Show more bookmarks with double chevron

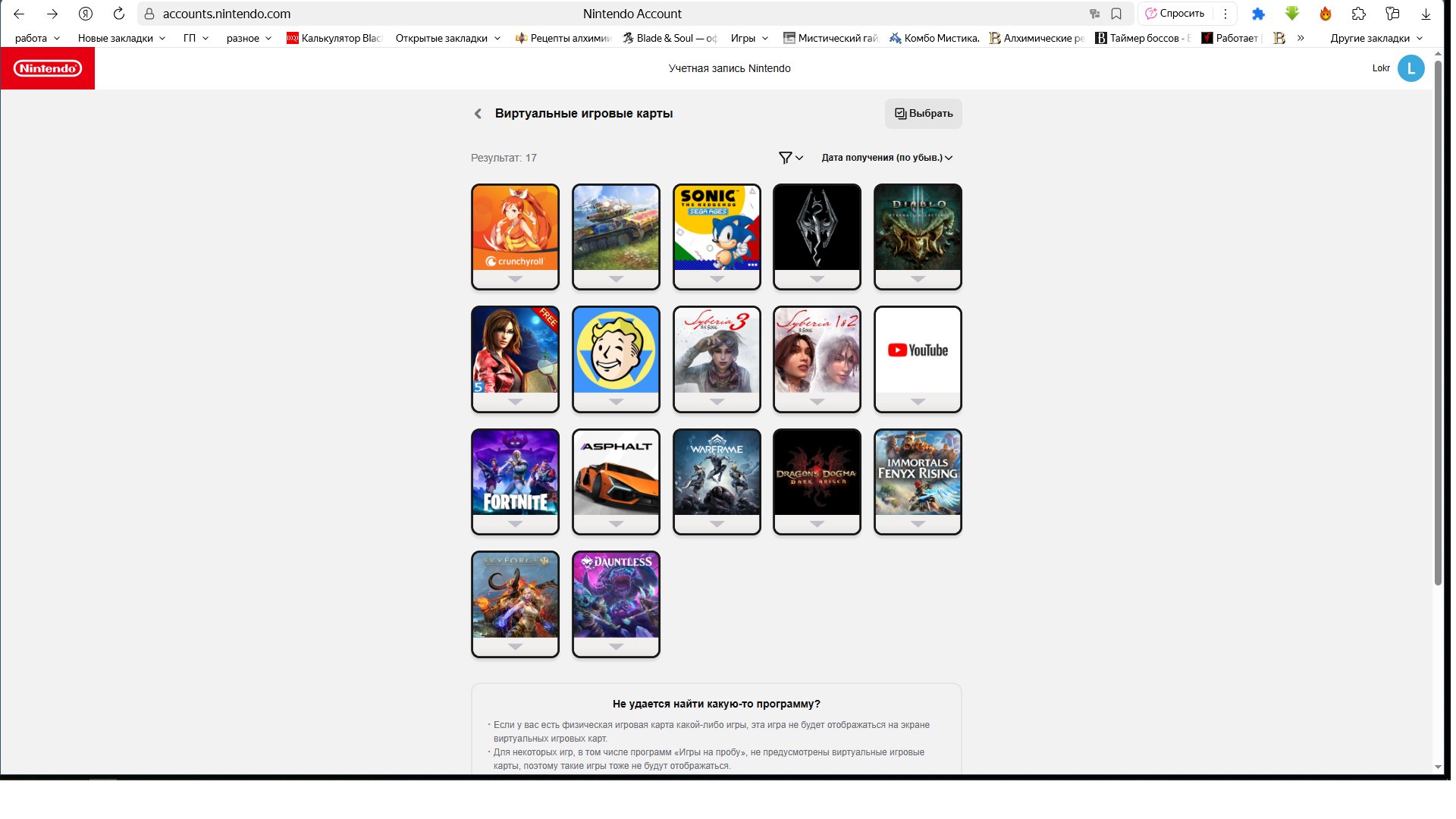(1301, 38)
